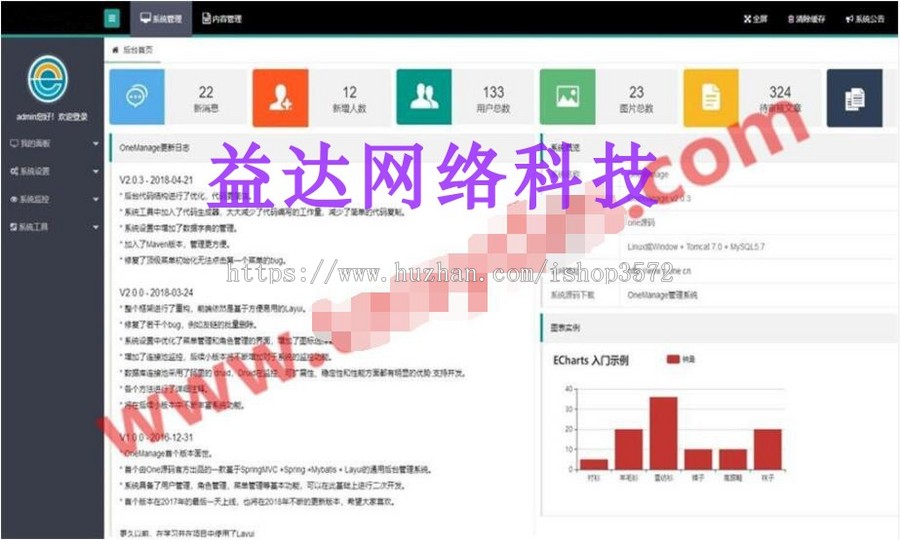Click the ECharts 入门示例 chart title
Image resolution: width=900 pixels, height=540 pixels.
[x=590, y=360]
